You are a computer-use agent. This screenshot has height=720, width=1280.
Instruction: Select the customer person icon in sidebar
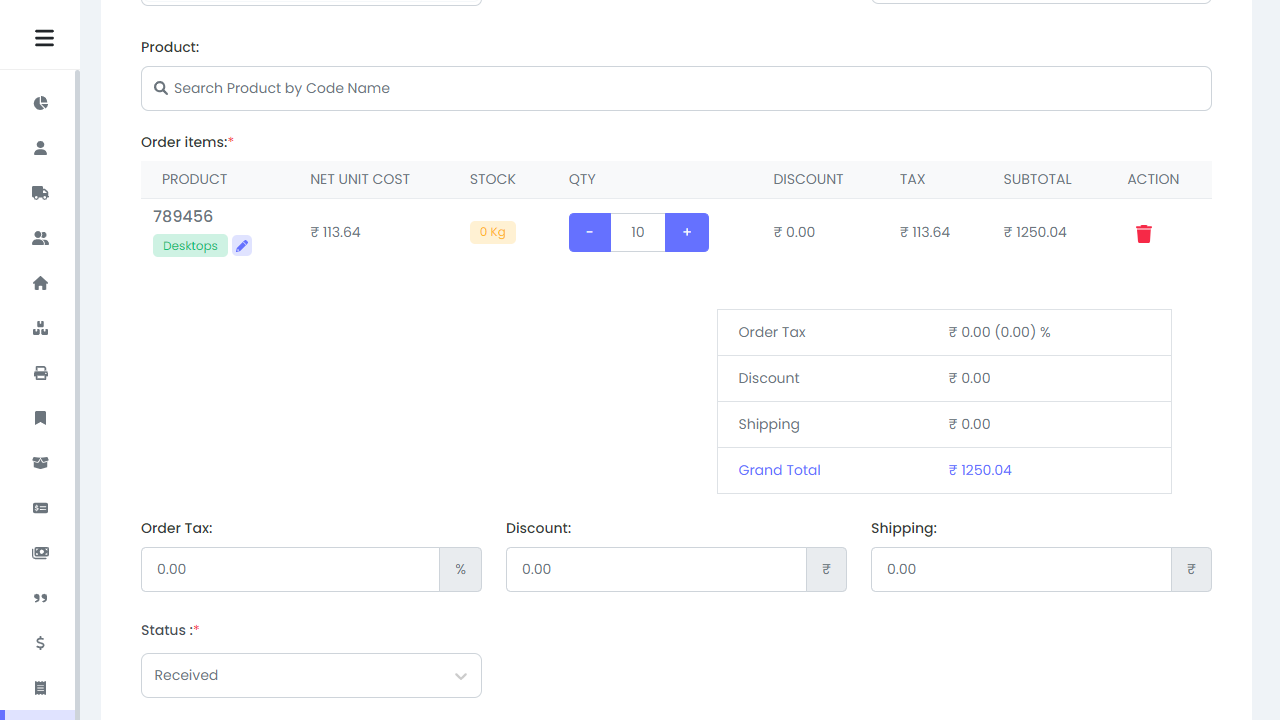tap(40, 147)
